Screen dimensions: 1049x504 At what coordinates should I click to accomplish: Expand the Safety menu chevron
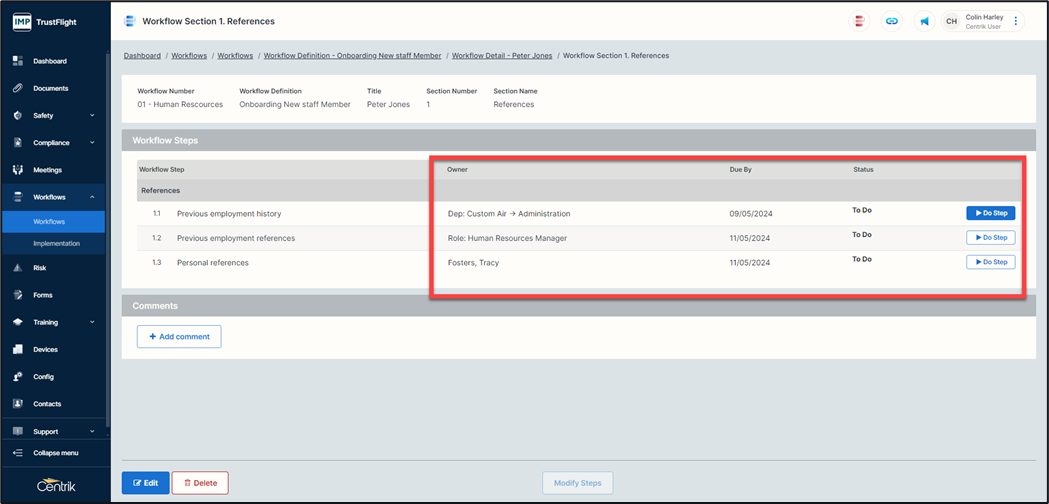pyautogui.click(x=93, y=116)
